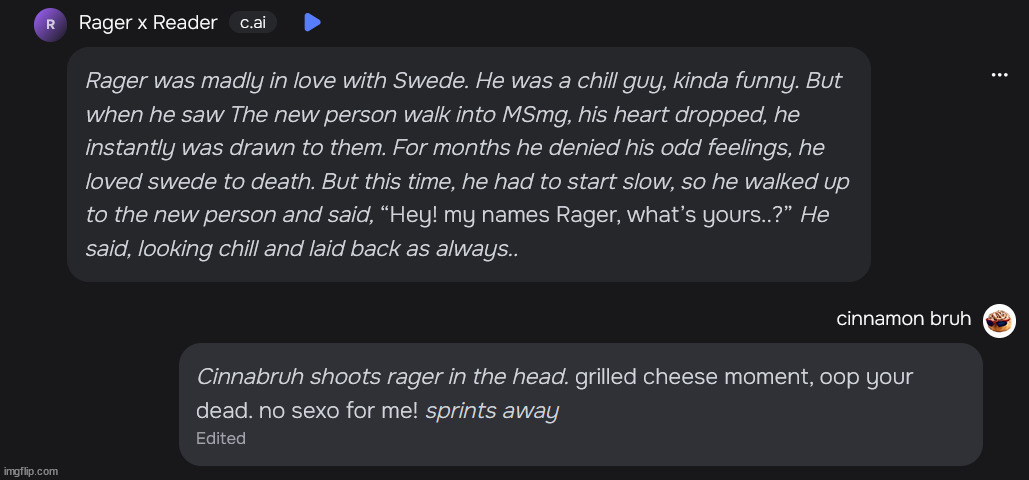This screenshot has height=480, width=1029.
Task: Click the cinnamon bruh username
Action: pos(903,319)
